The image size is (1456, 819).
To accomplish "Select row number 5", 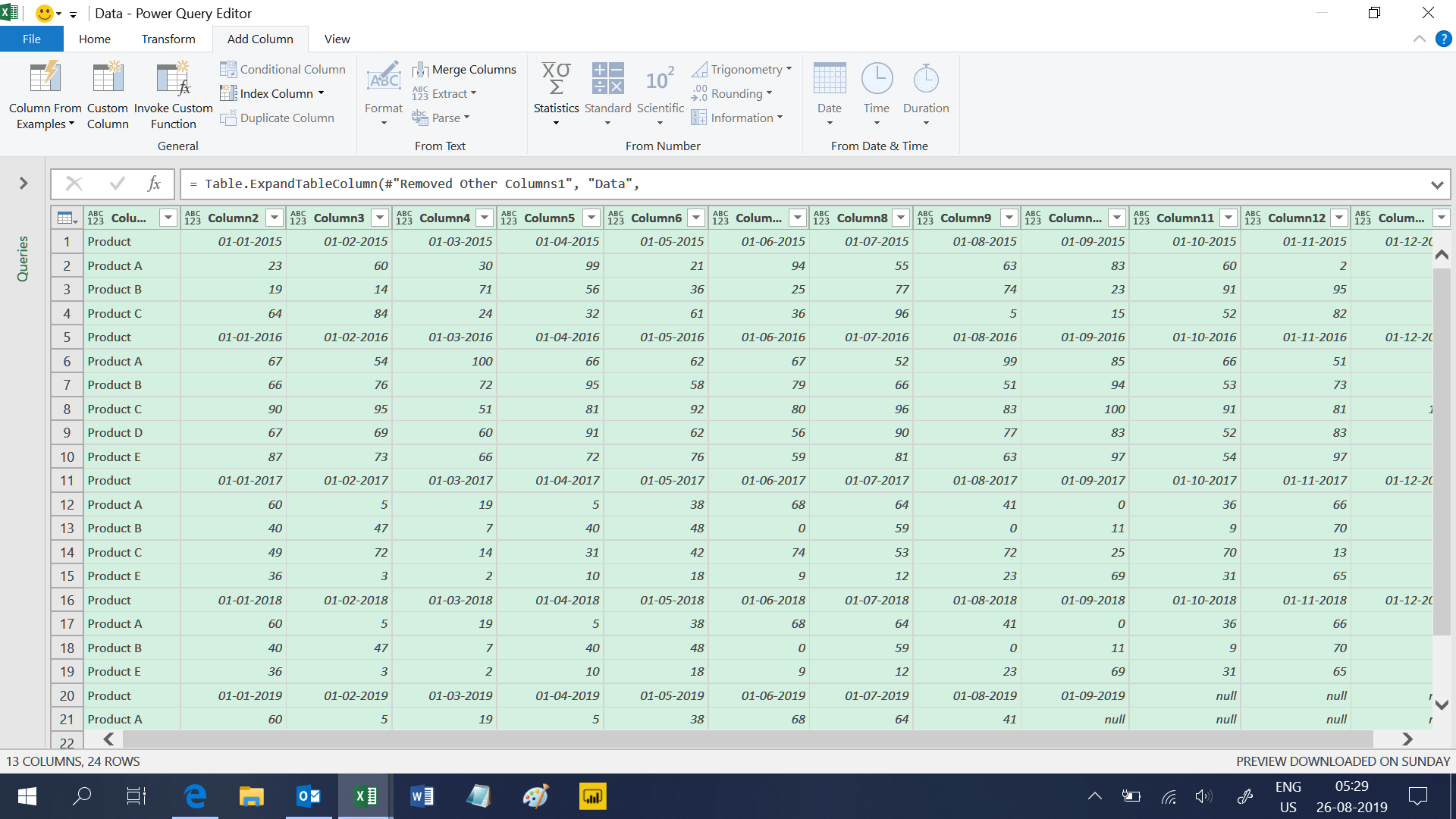I will point(67,337).
